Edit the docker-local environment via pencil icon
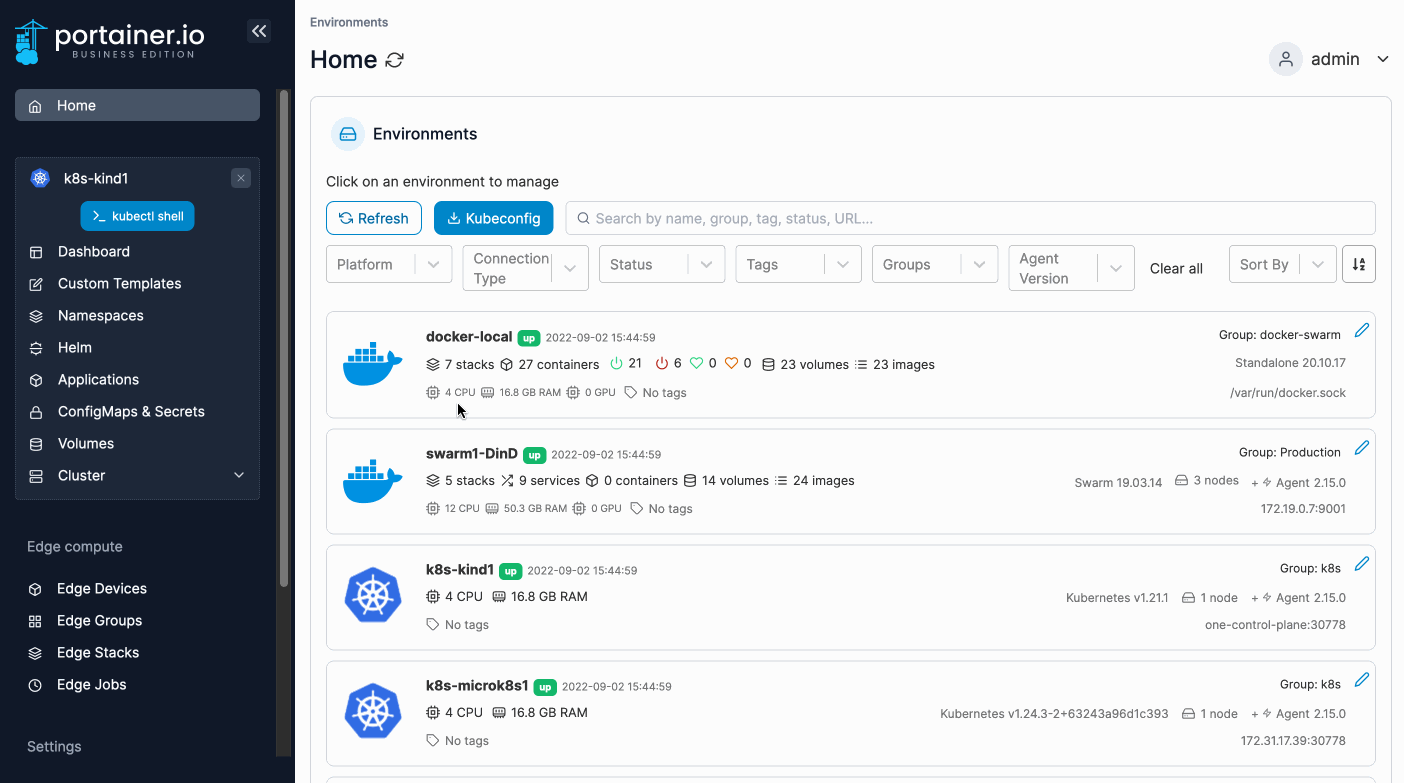The image size is (1404, 783). (1361, 330)
